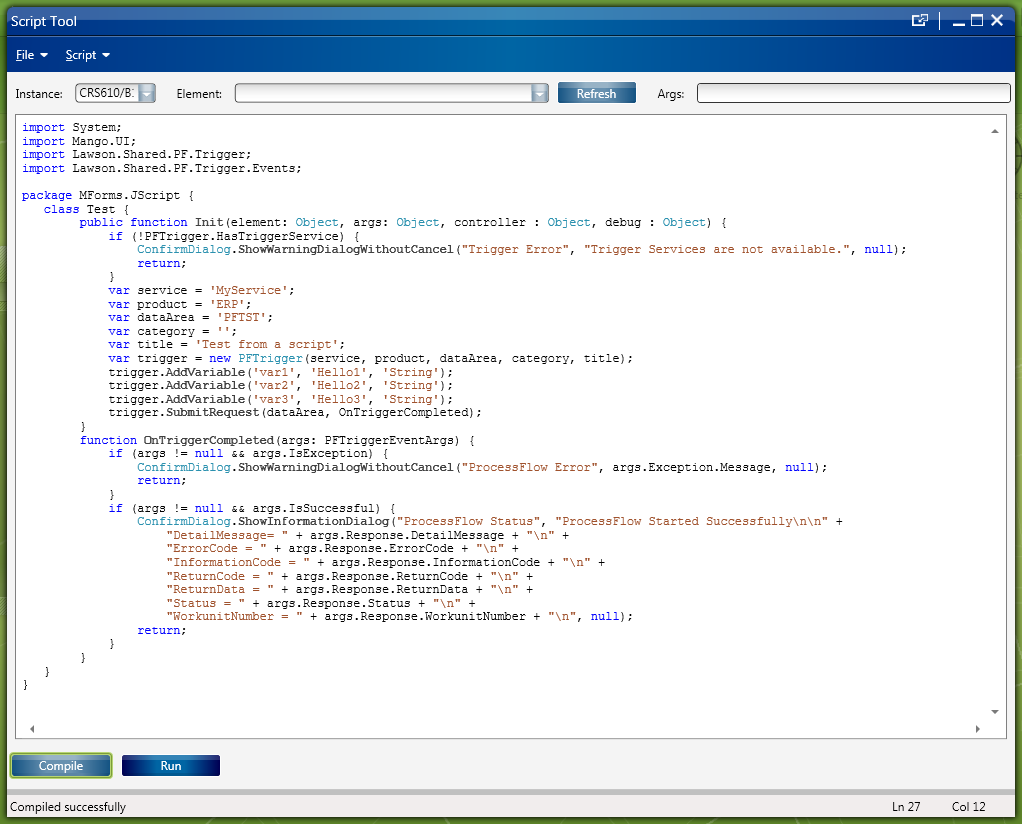This screenshot has width=1022, height=824.
Task: Expand the Instance dropdown arrow
Action: 147,94
